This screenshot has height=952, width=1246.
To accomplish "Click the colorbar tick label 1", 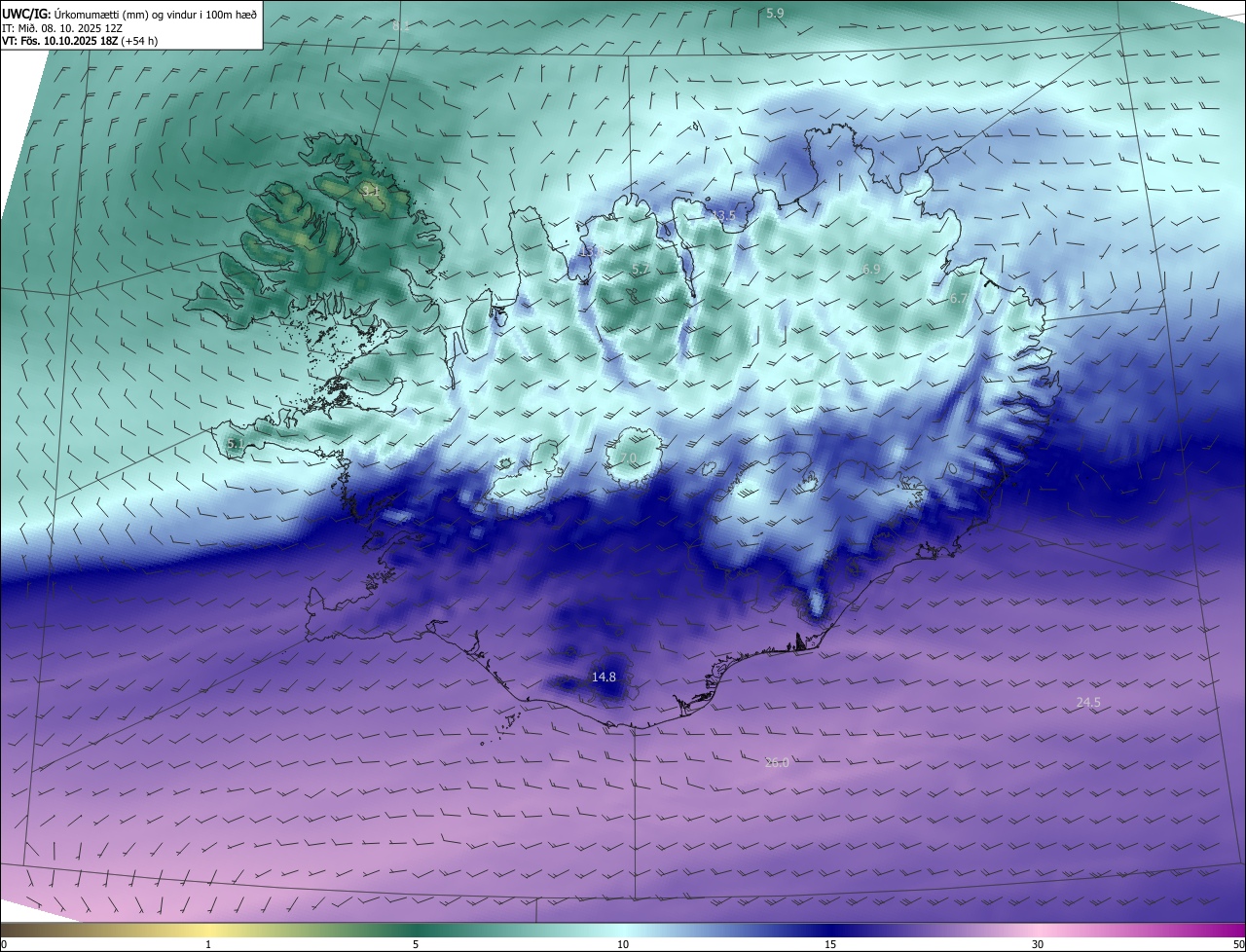I will tap(208, 944).
